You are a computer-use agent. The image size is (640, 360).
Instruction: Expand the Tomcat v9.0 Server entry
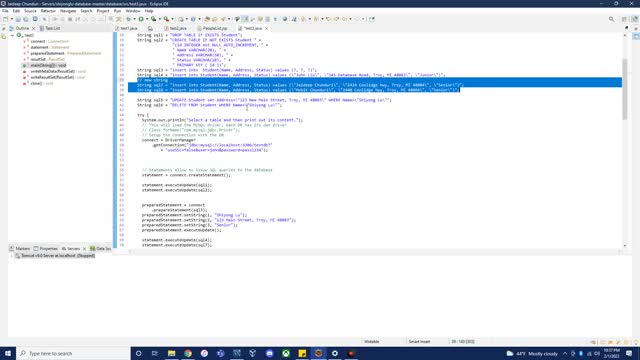pos(11,256)
